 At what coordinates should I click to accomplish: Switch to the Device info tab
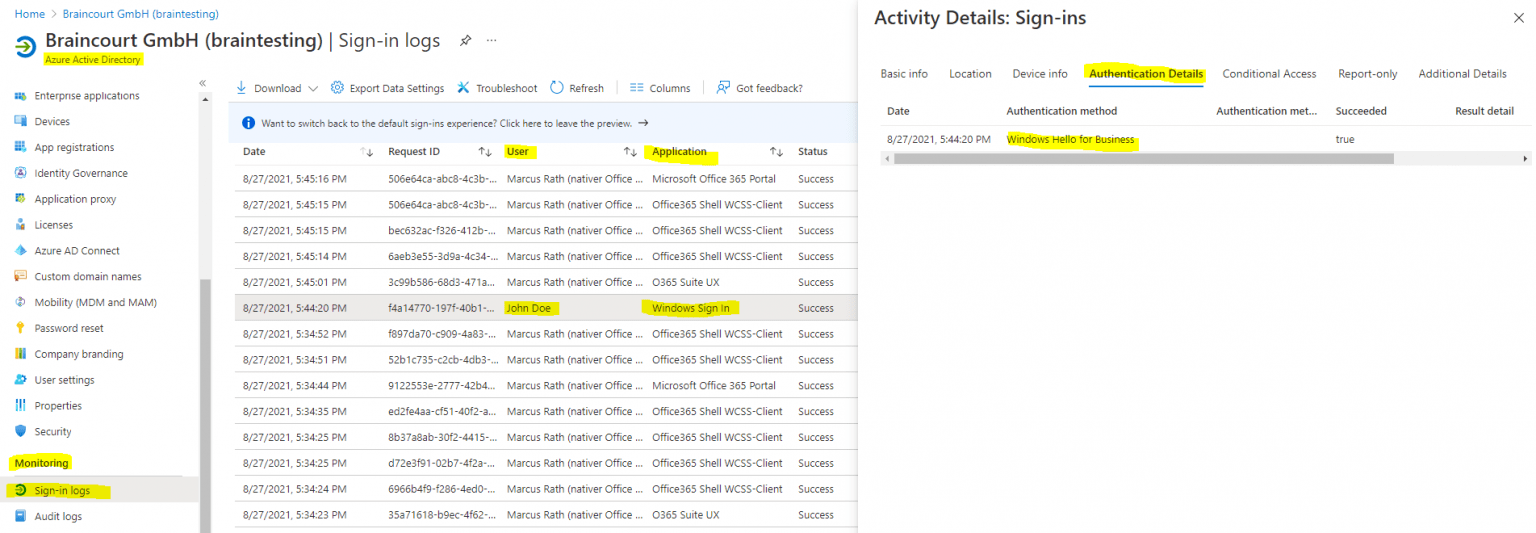coord(1039,73)
